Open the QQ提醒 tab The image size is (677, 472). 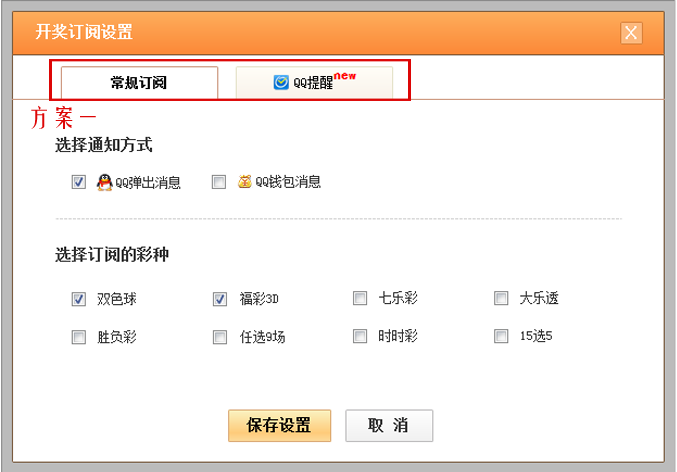tap(314, 83)
